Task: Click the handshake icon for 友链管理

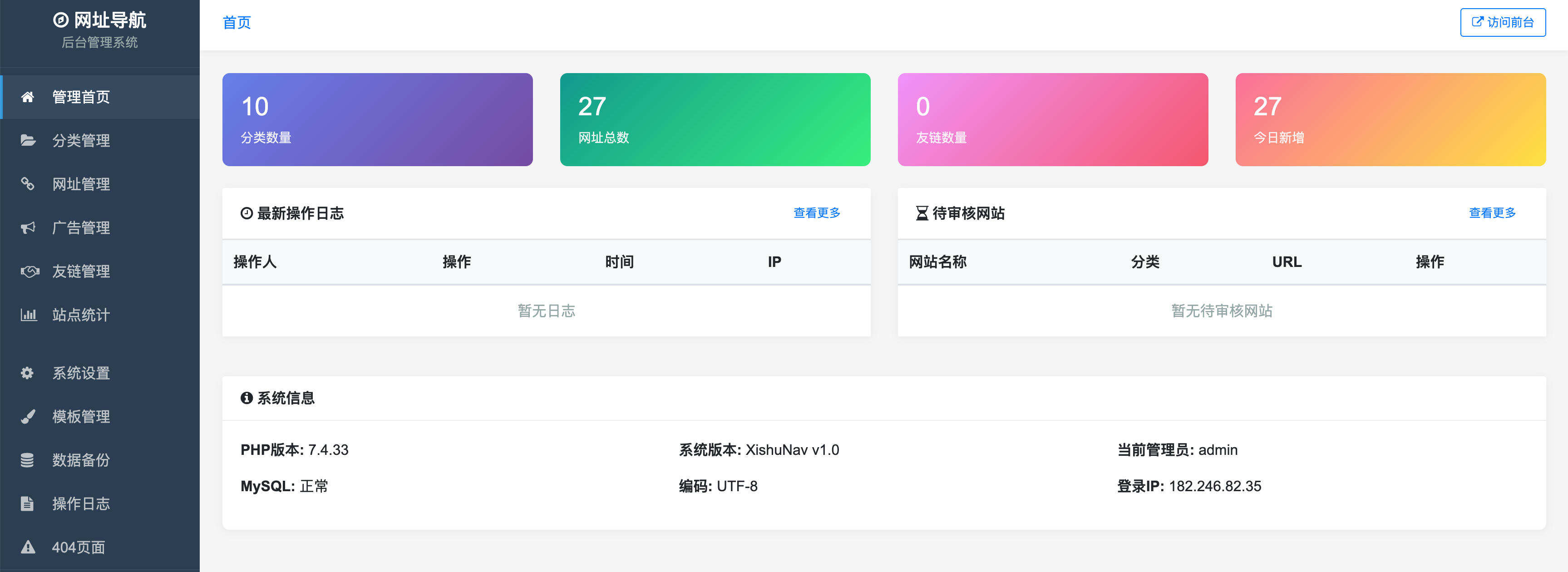Action: click(29, 271)
